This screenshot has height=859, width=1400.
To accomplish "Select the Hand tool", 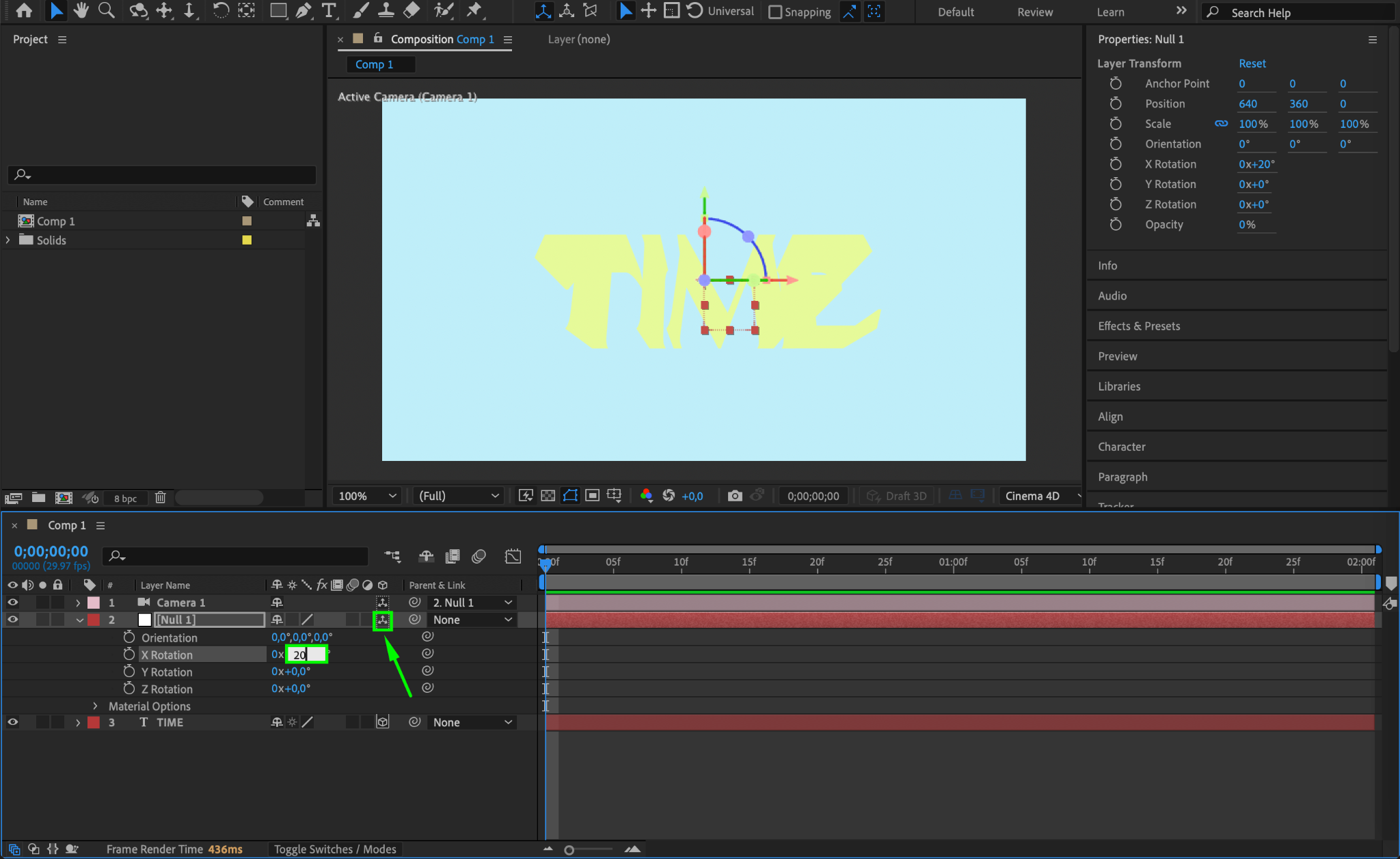I will [x=81, y=10].
